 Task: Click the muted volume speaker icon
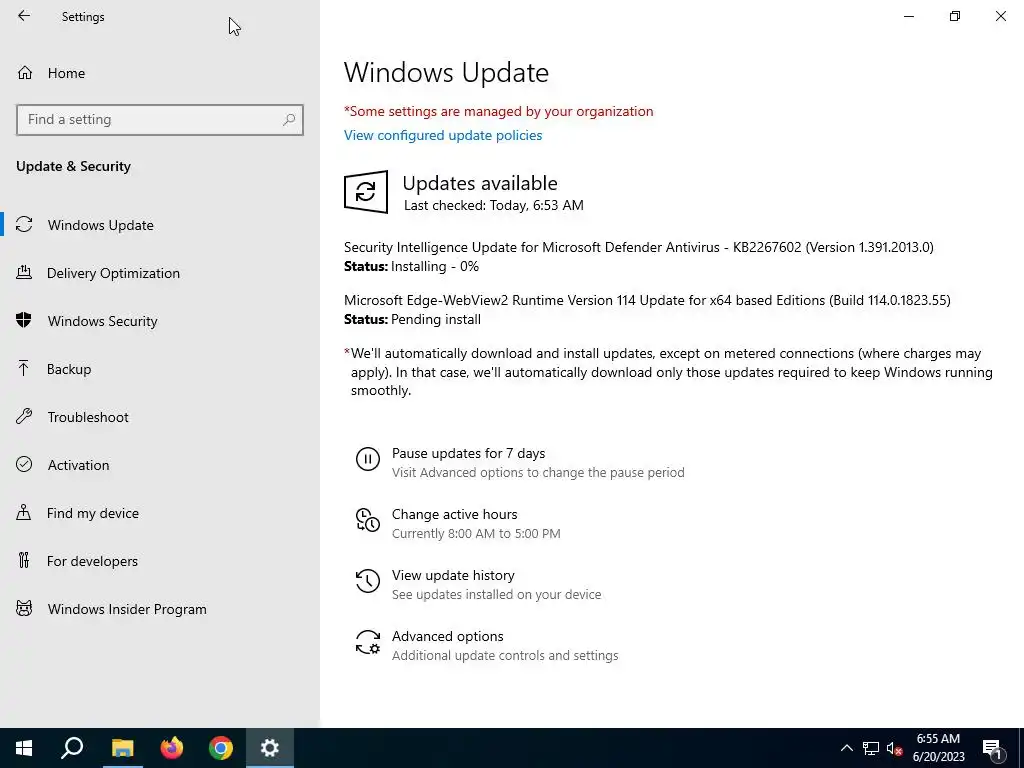coord(895,748)
